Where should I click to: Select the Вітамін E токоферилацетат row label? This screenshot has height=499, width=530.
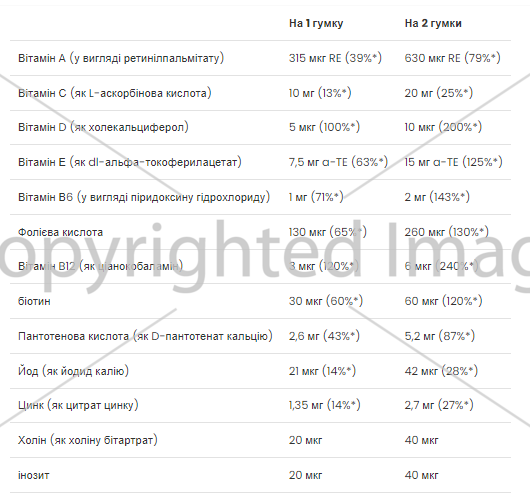pyautogui.click(x=130, y=162)
